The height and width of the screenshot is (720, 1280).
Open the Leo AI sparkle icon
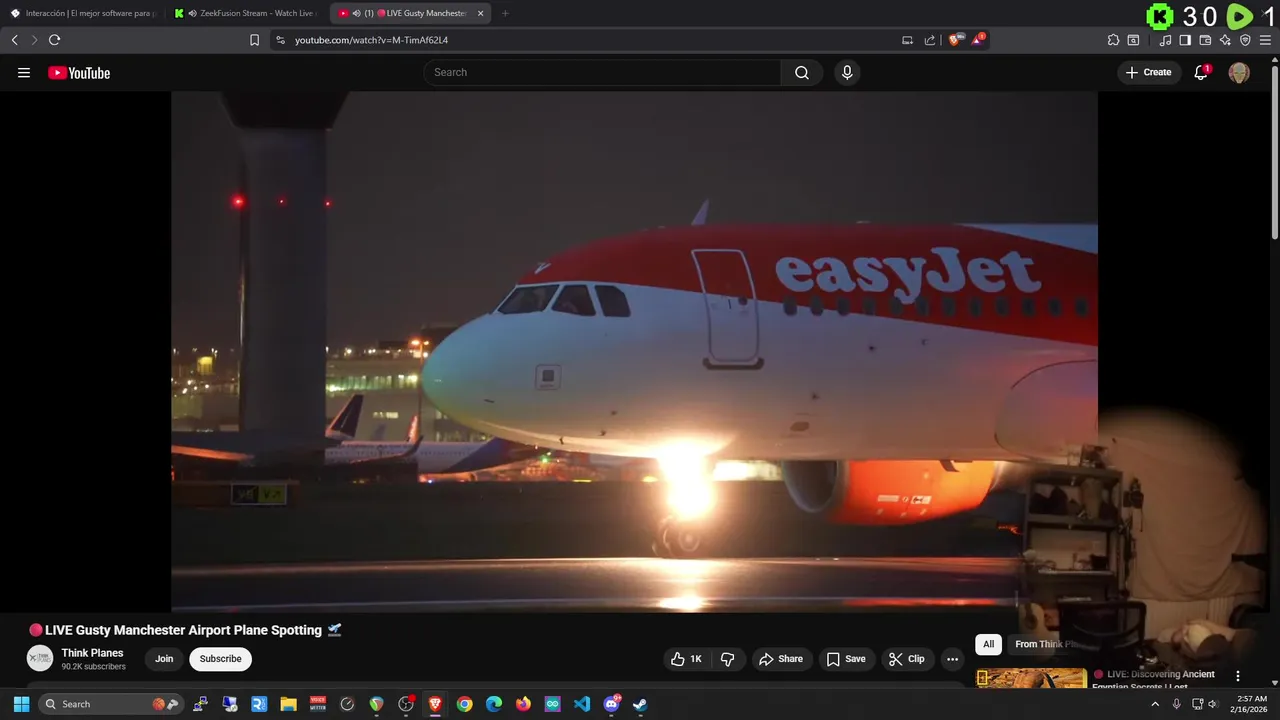click(x=1226, y=40)
